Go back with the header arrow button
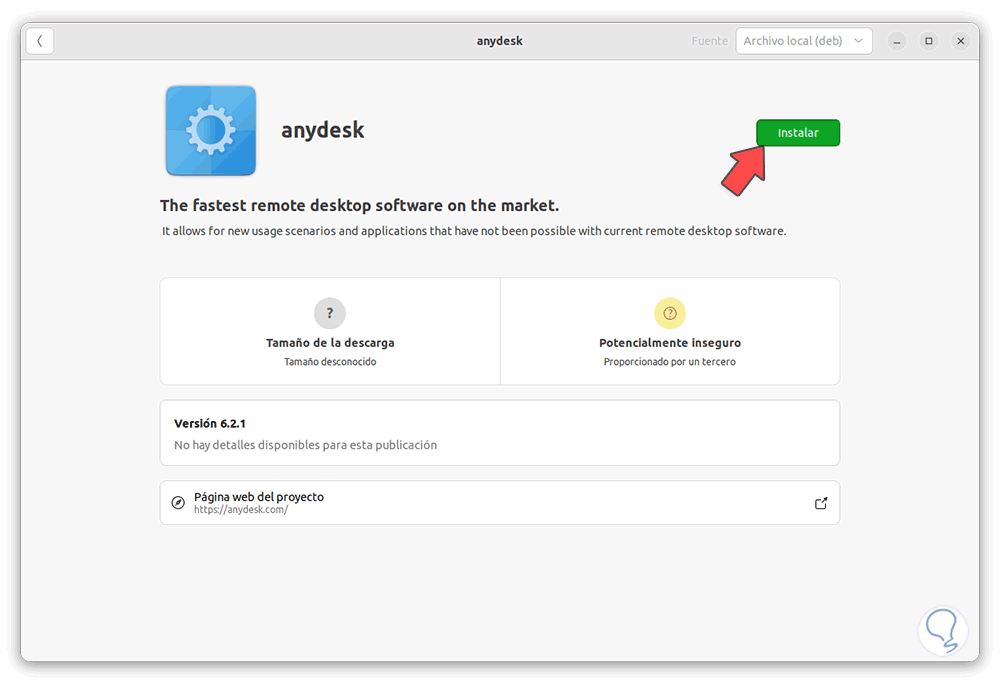The height and width of the screenshot is (689, 1000). pos(40,41)
